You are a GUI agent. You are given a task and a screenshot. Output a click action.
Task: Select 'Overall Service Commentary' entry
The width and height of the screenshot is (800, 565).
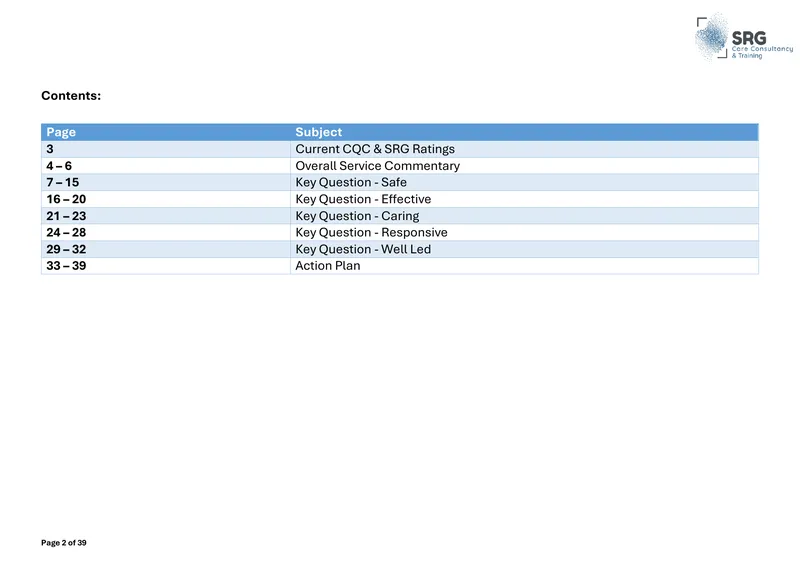[x=378, y=166]
